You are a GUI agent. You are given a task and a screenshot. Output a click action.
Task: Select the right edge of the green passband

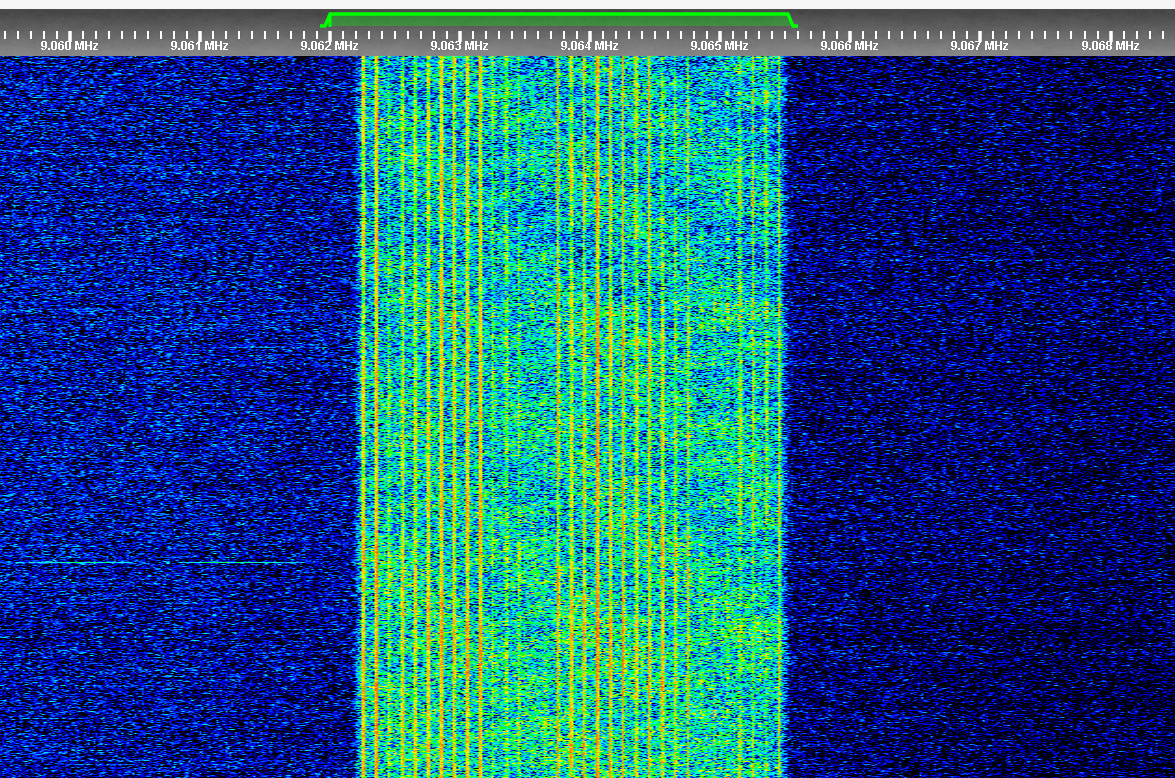click(x=792, y=20)
